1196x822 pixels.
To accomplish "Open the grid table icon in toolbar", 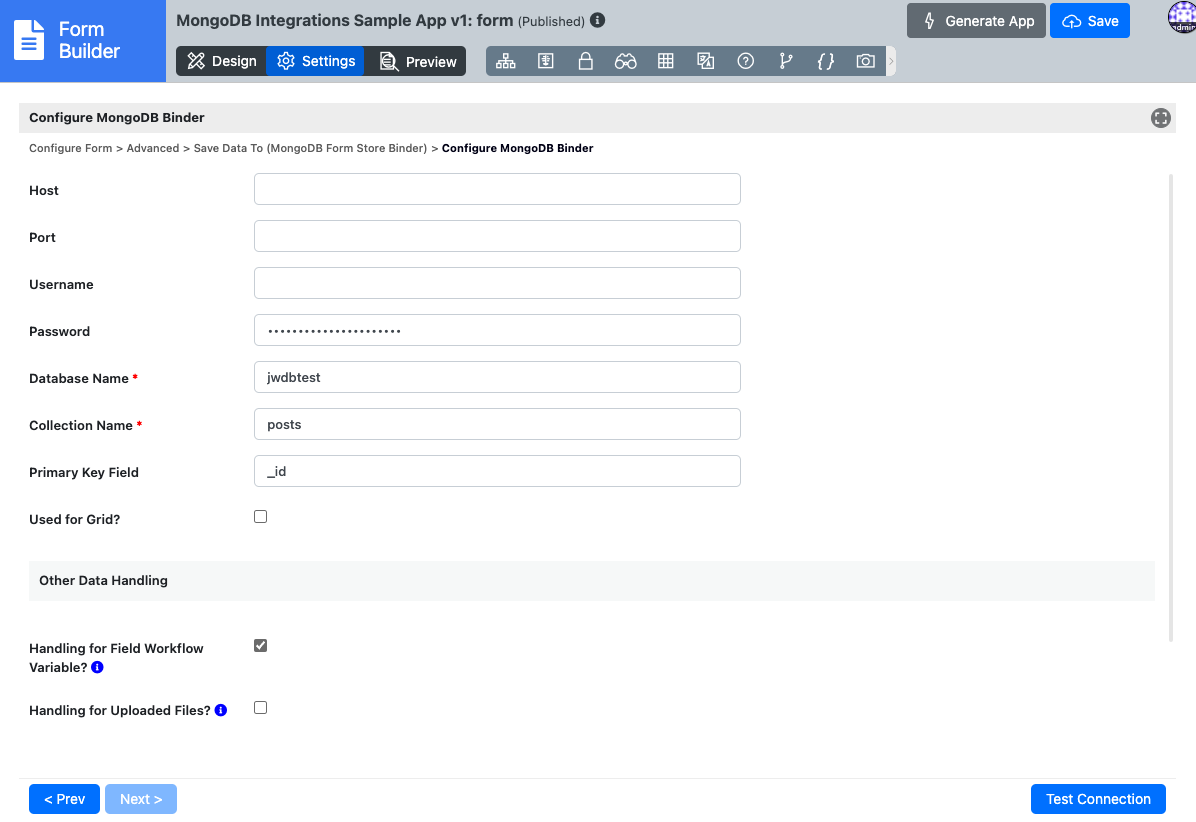I will coord(666,61).
